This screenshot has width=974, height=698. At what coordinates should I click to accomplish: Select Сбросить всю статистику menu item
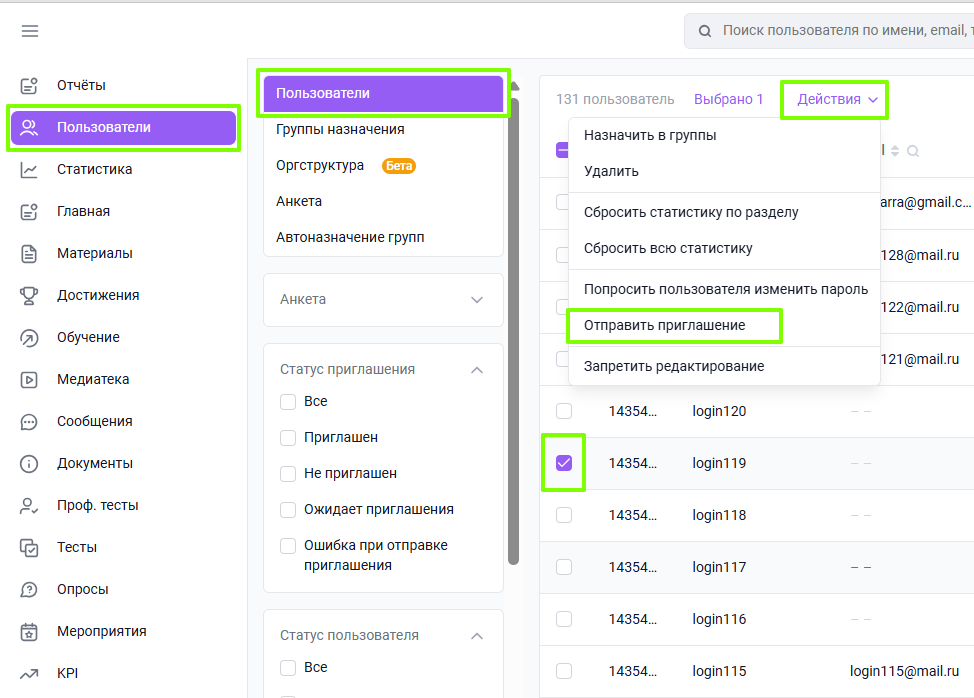point(668,248)
